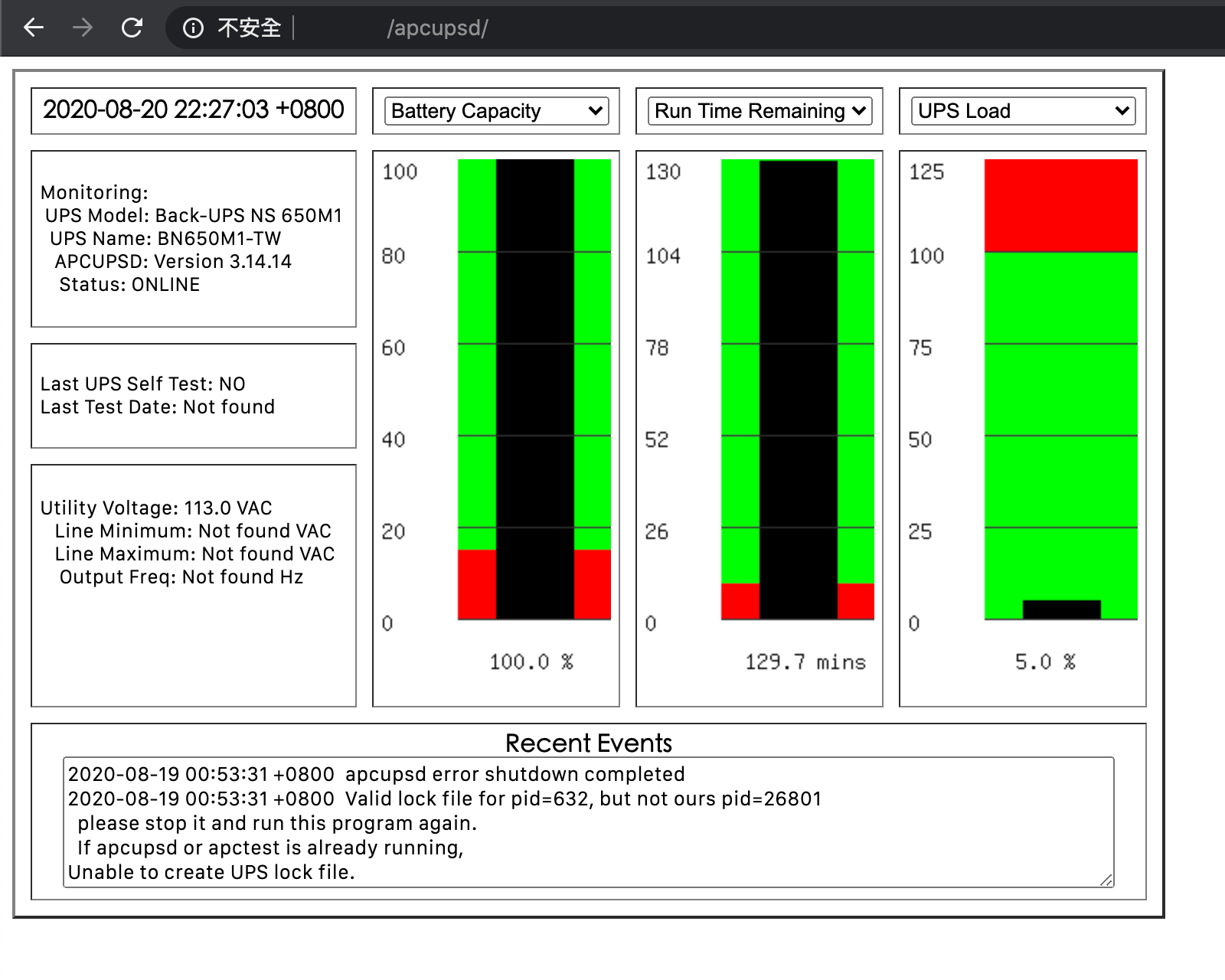Click the 5.0 % load value below the gauge

(x=1045, y=662)
